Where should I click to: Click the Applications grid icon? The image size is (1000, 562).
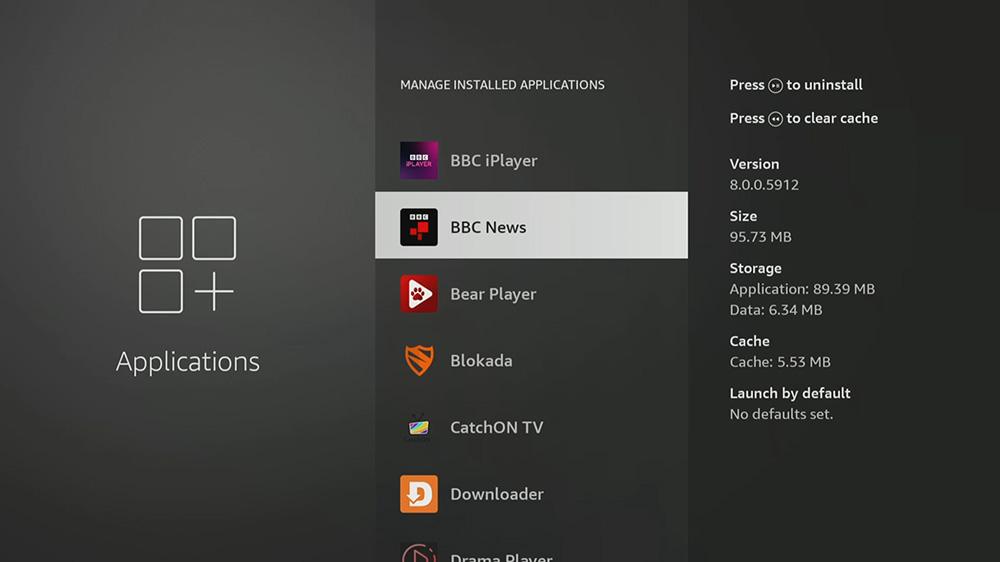(188, 265)
